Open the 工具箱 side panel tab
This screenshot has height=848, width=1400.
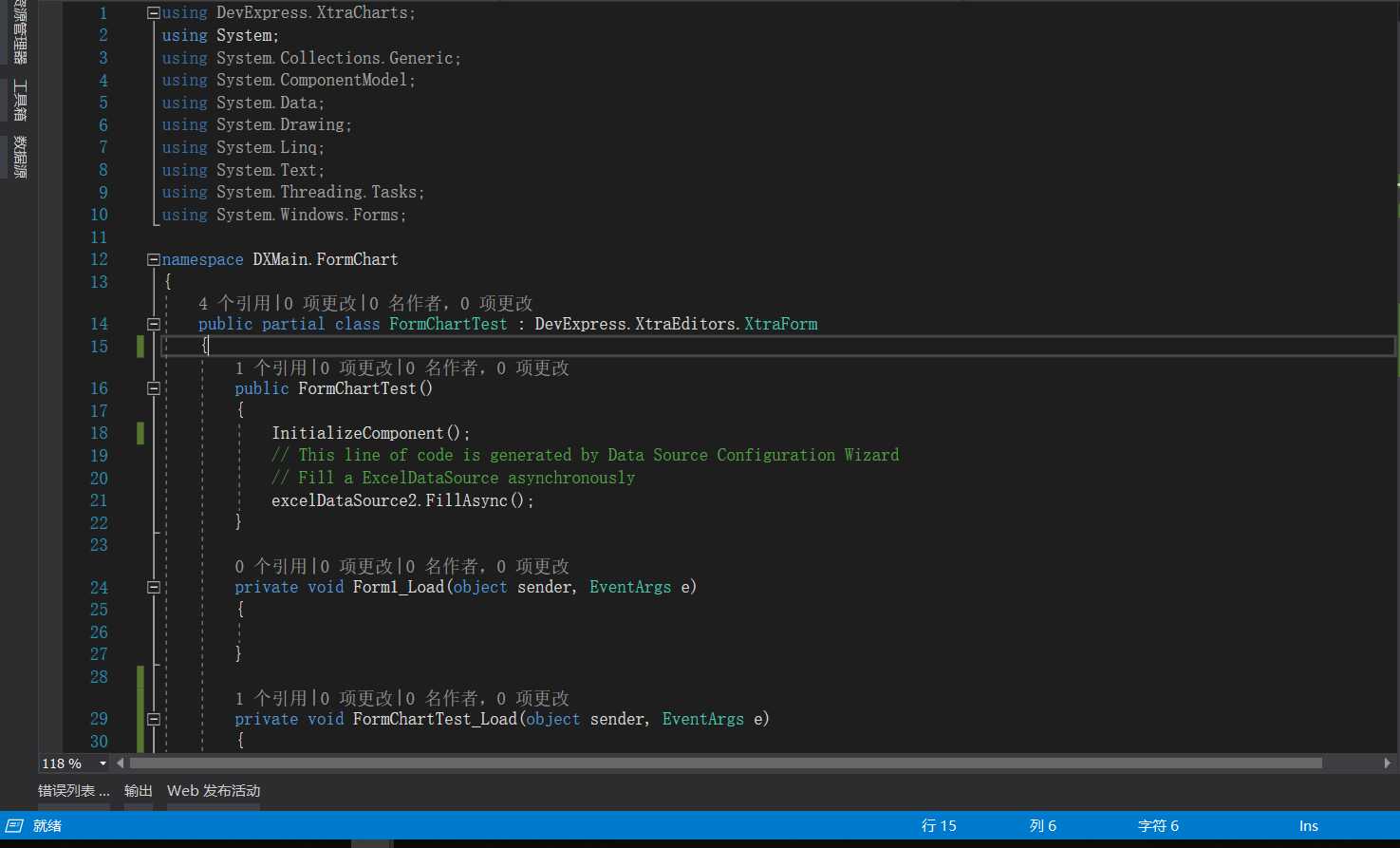(19, 101)
